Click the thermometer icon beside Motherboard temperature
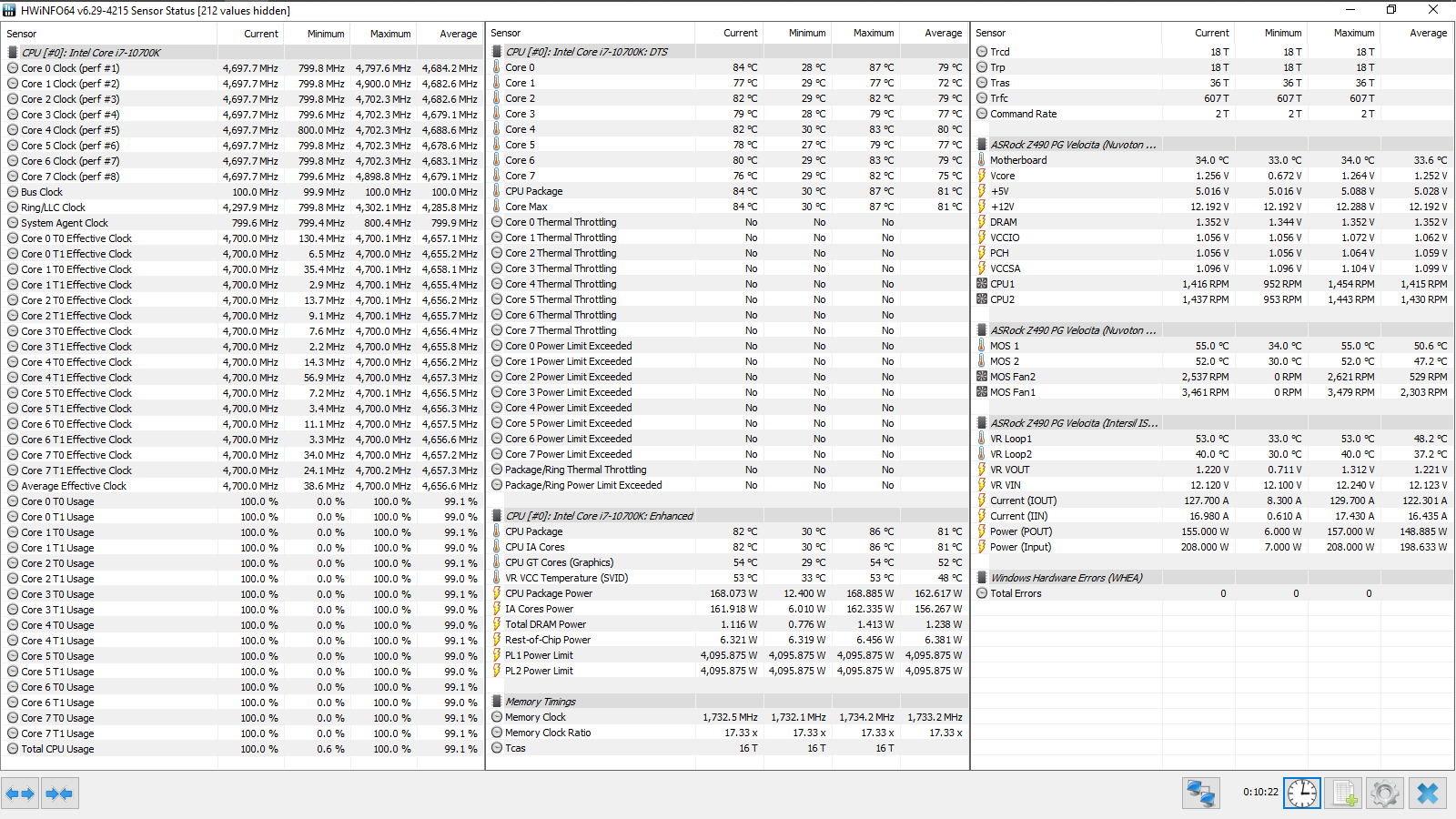 982,160
